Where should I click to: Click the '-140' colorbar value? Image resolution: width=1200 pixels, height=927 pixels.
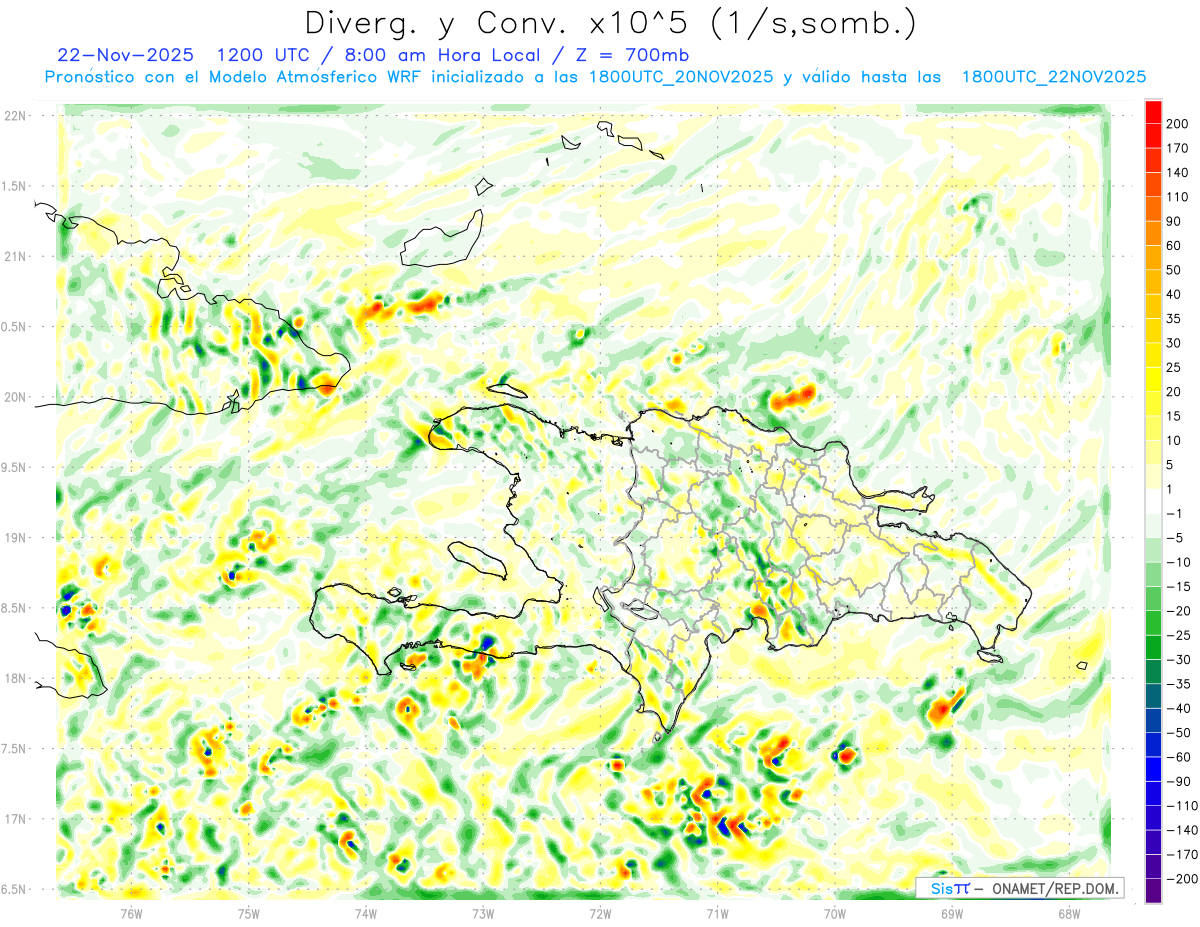(1182, 830)
